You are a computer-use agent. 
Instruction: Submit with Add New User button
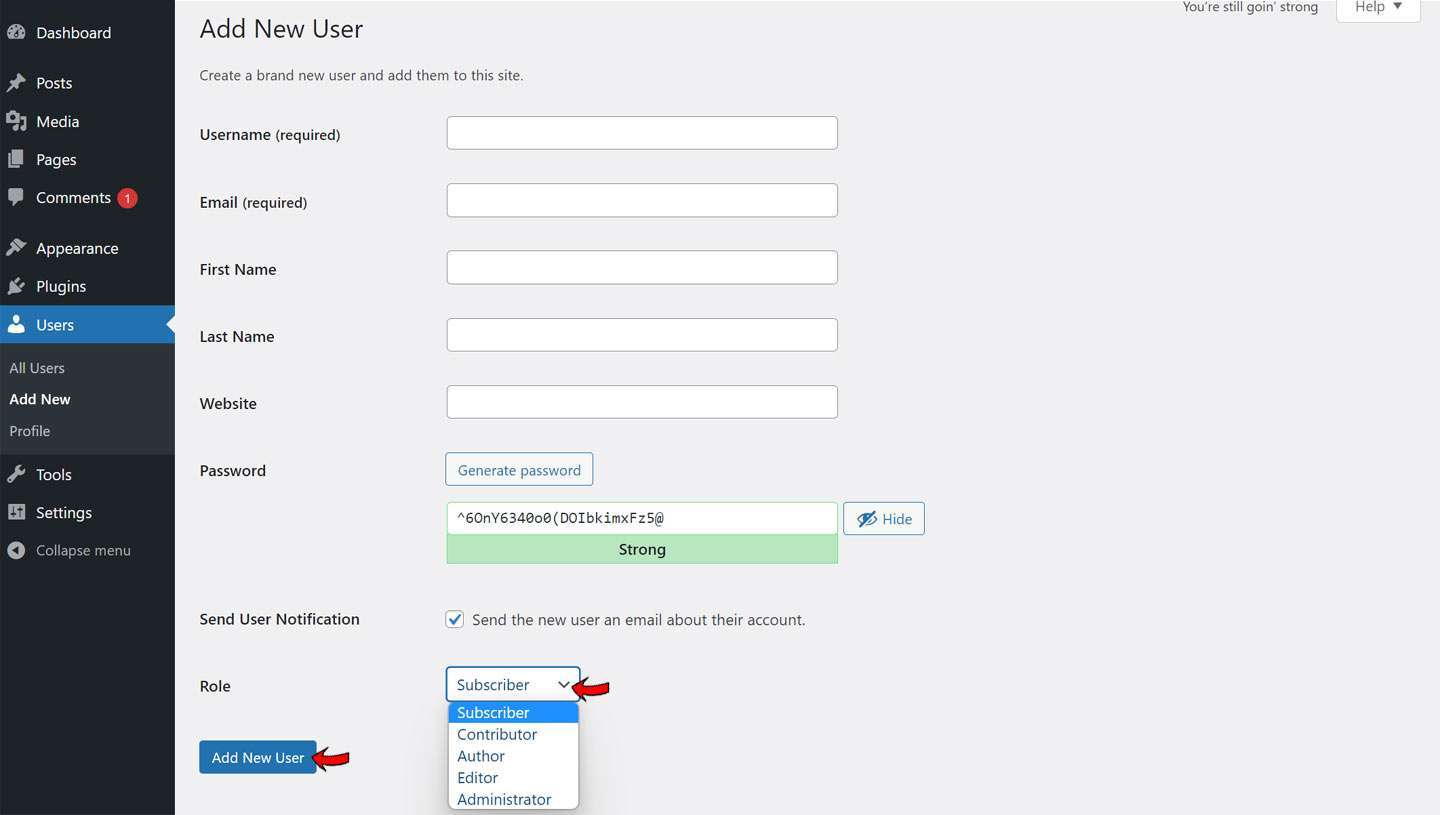tap(258, 757)
